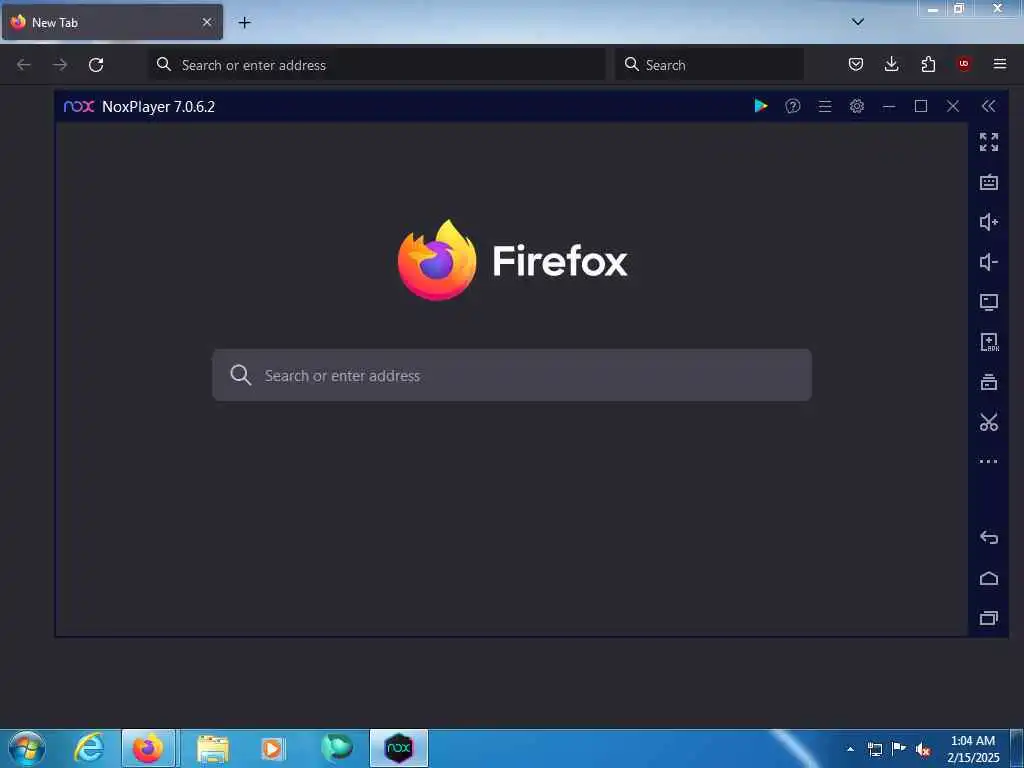Open NoxPlayer keyboard mapping tool
Viewport: 1024px width, 768px height.
pyautogui.click(x=989, y=182)
